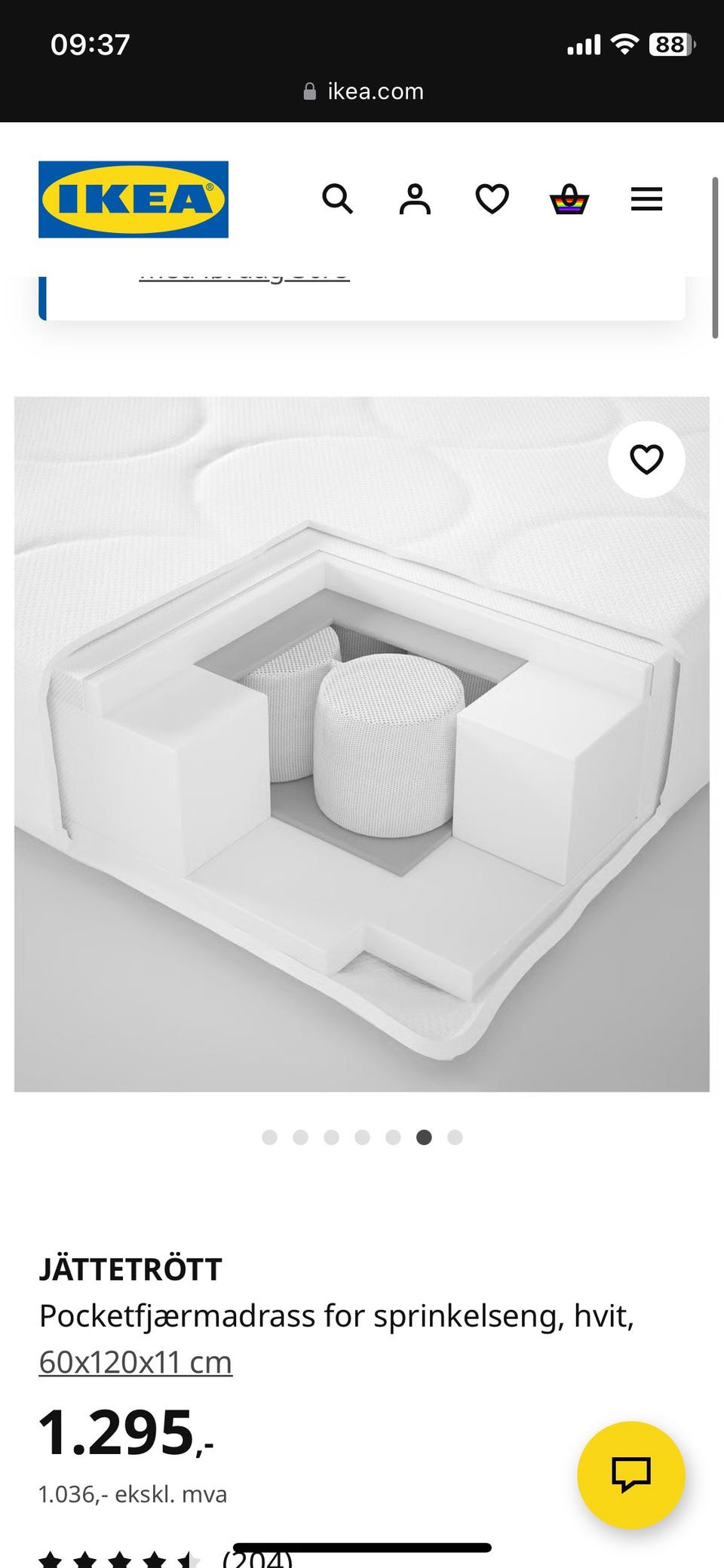Image resolution: width=724 pixels, height=1568 pixels.
Task: Select the fourth image carousel dot
Action: click(362, 1137)
